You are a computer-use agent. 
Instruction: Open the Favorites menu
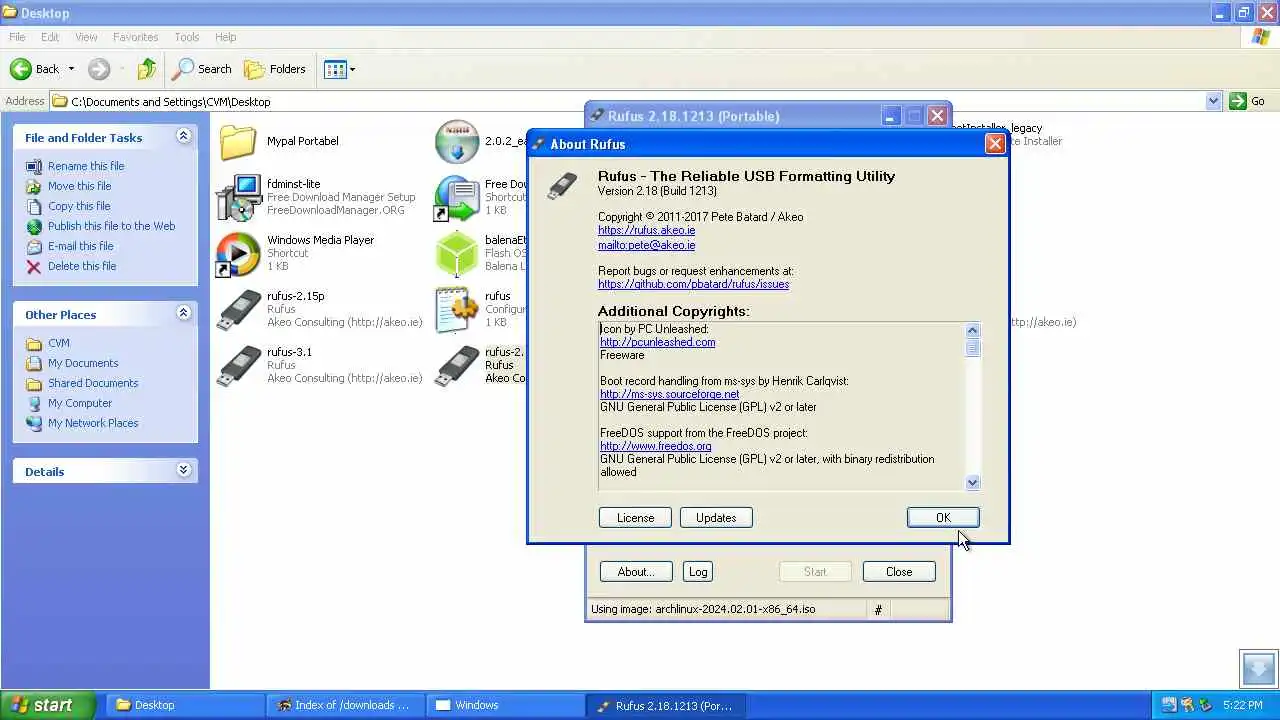click(x=135, y=37)
